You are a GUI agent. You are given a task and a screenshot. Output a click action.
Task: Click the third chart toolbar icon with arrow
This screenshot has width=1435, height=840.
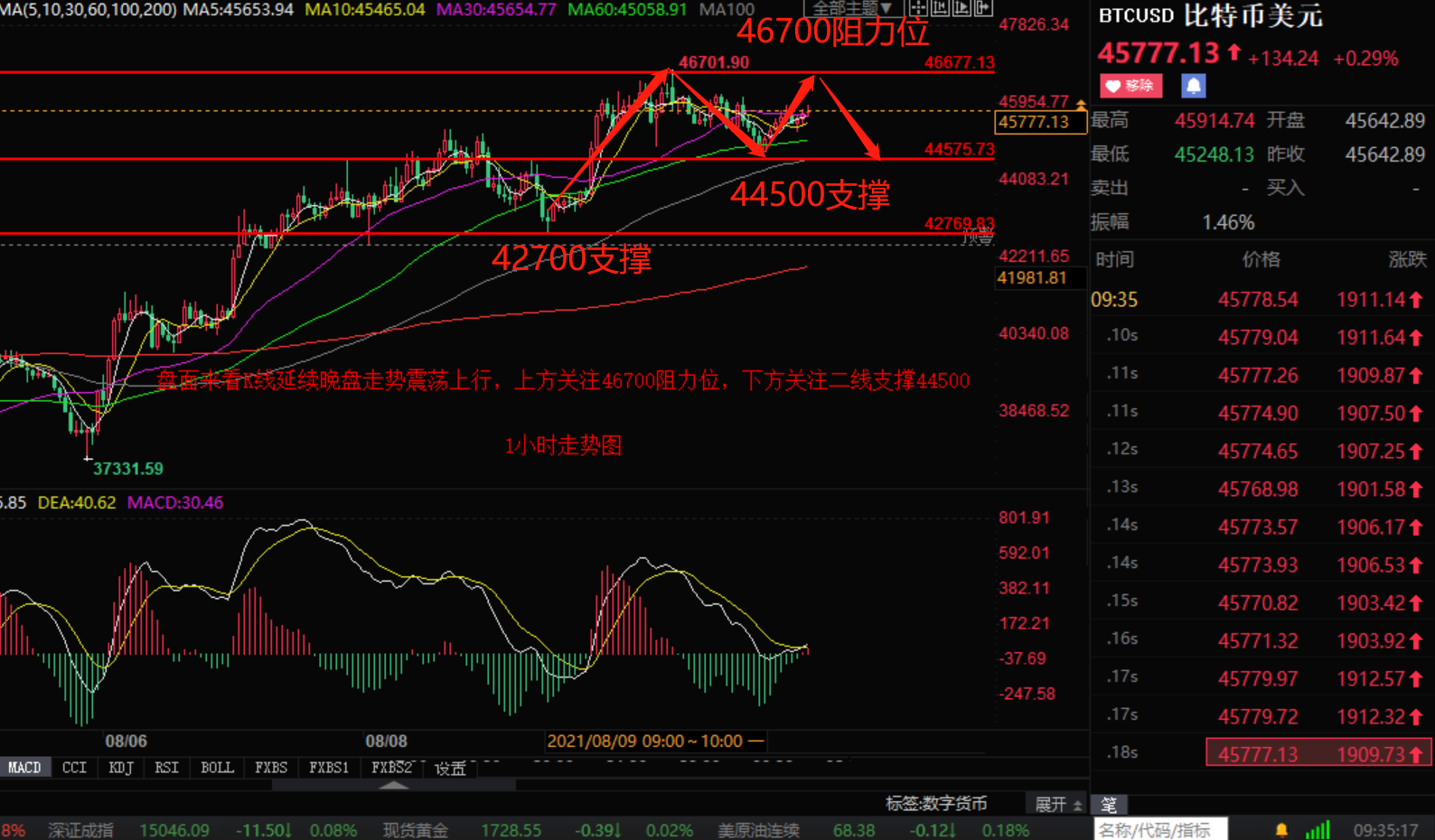coord(961,8)
